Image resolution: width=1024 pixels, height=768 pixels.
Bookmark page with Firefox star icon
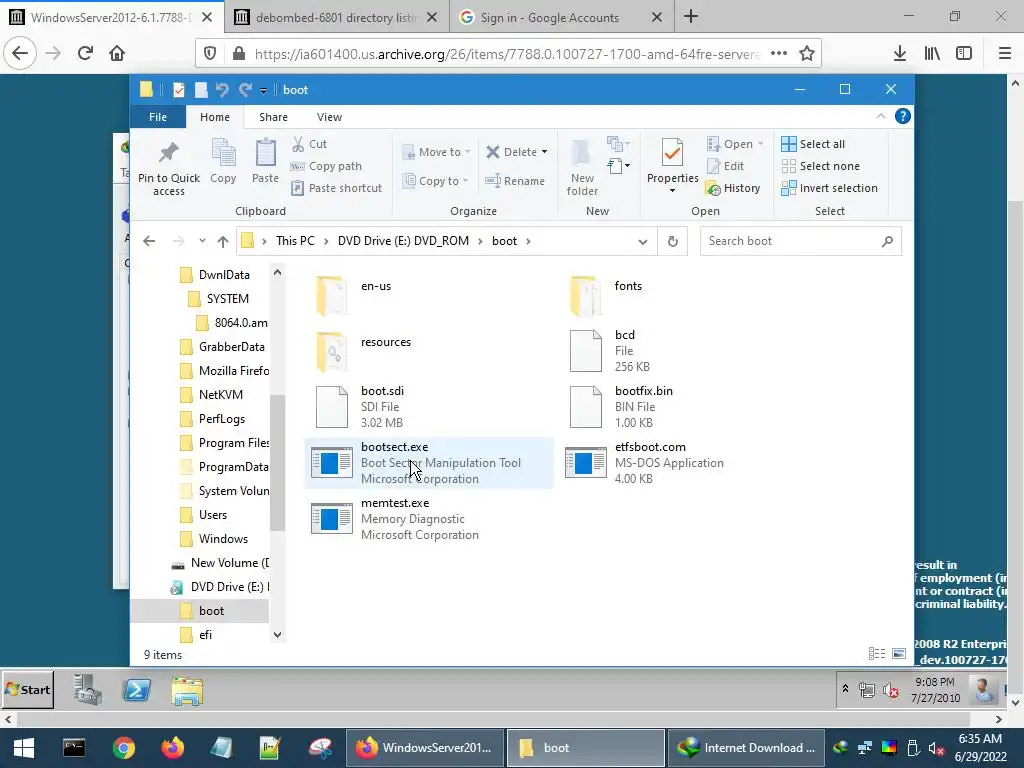pos(807,53)
